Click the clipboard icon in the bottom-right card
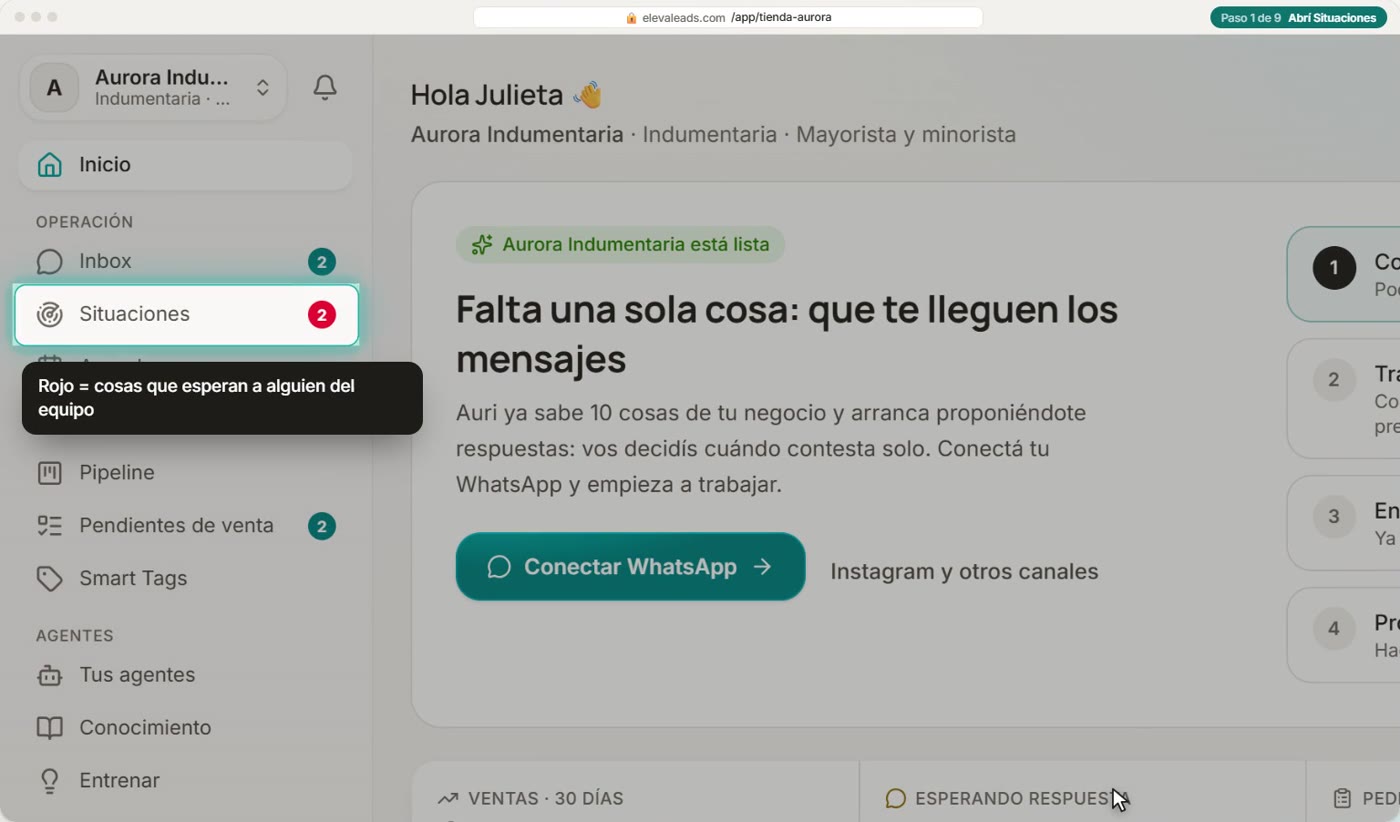Image resolution: width=1400 pixels, height=822 pixels. (x=1342, y=798)
